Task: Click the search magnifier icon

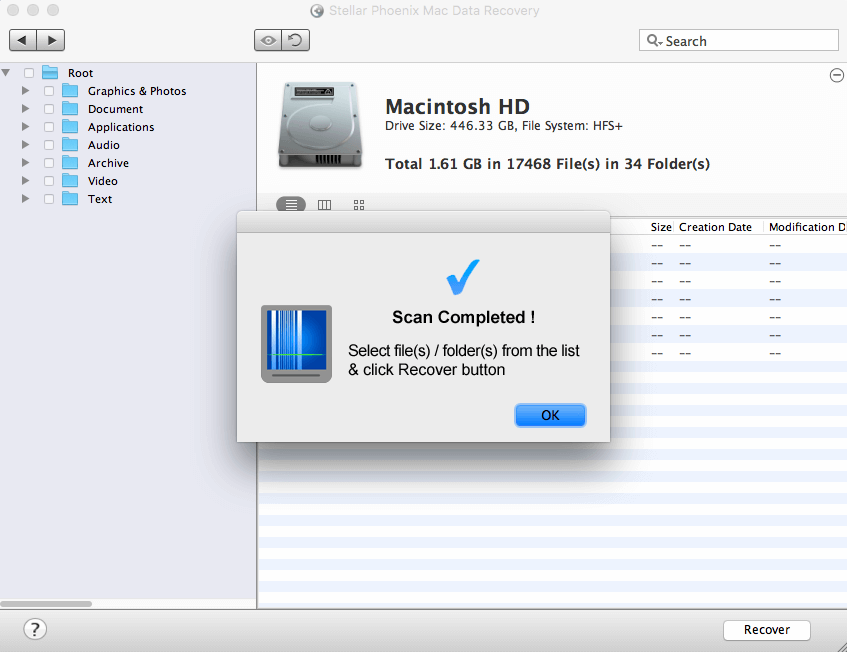Action: tap(654, 41)
